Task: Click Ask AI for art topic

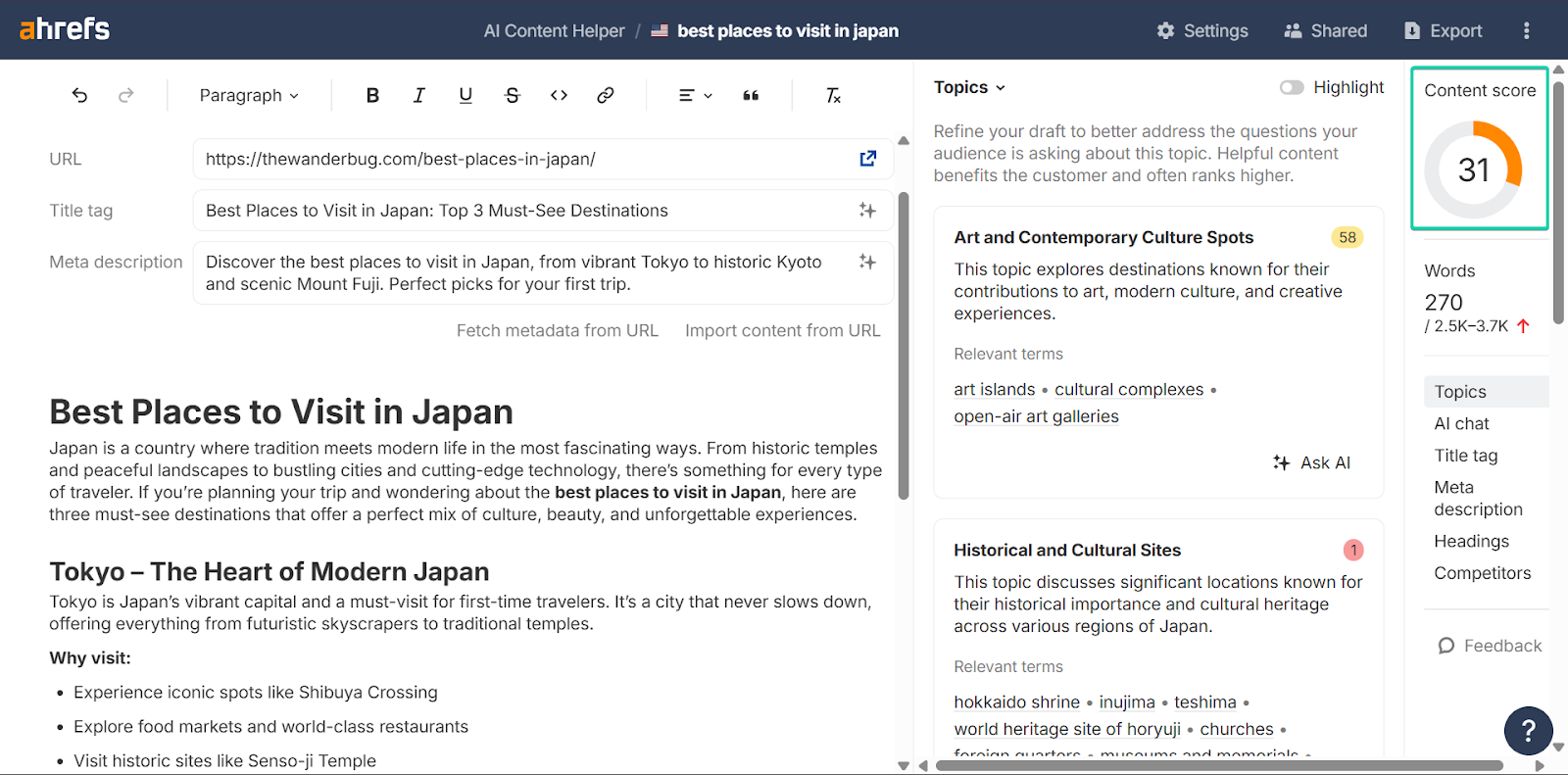Action: (x=1311, y=462)
